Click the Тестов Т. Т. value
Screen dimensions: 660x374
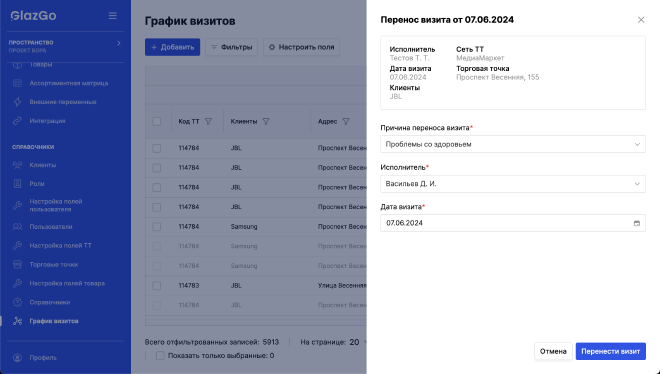409,58
